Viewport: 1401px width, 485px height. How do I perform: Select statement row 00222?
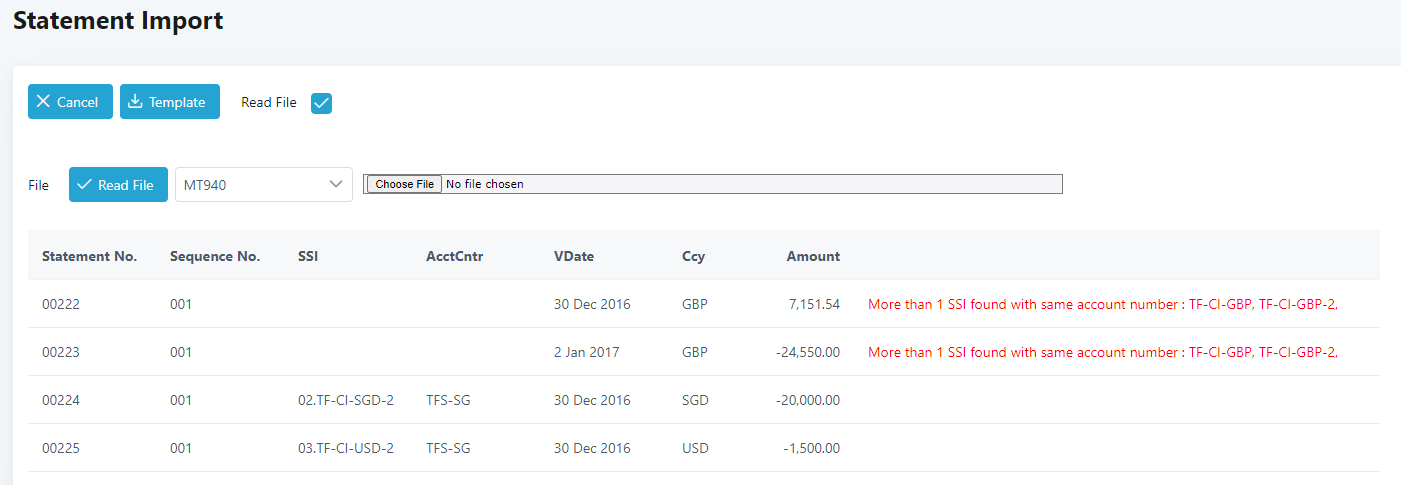704,304
